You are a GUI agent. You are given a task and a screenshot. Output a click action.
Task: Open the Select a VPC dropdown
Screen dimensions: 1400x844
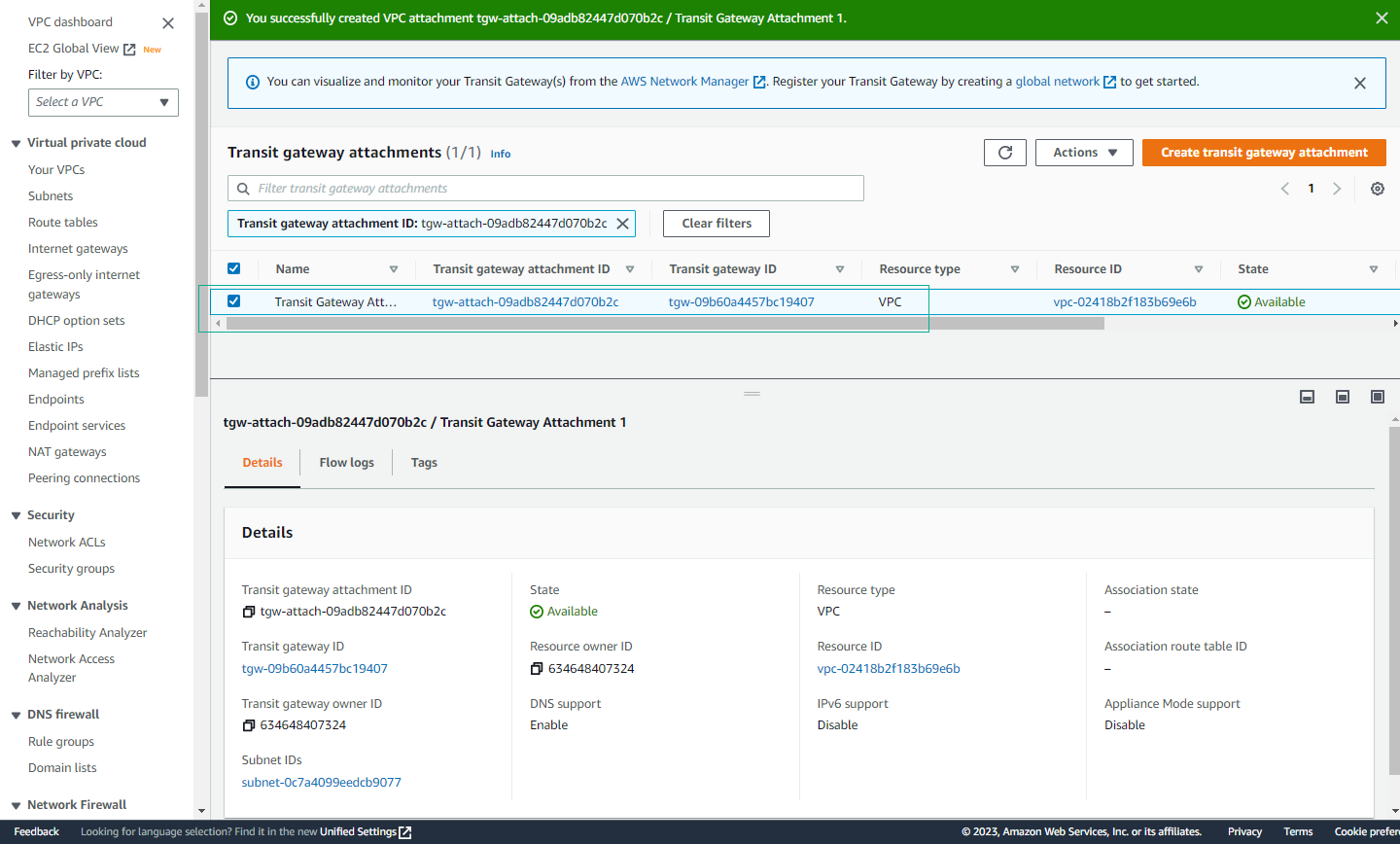coord(103,102)
